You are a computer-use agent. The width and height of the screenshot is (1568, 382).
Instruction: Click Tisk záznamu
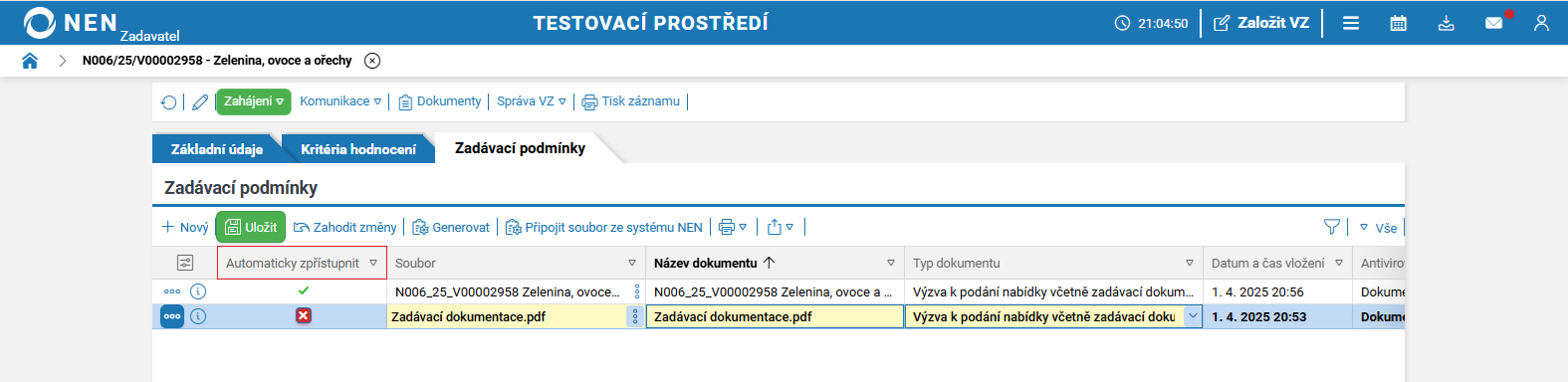click(631, 101)
